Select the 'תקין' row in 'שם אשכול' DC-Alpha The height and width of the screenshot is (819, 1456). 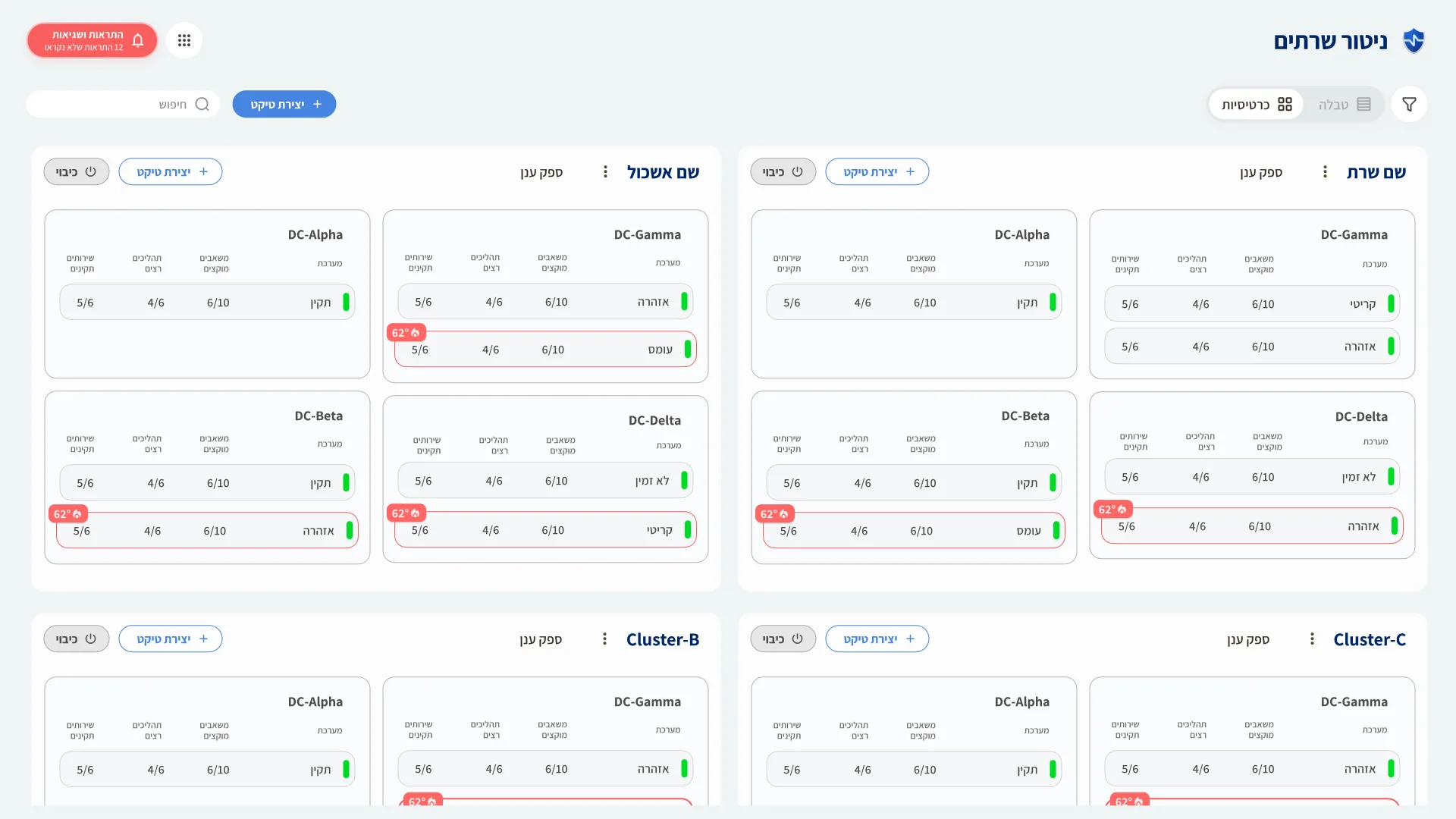207,303
